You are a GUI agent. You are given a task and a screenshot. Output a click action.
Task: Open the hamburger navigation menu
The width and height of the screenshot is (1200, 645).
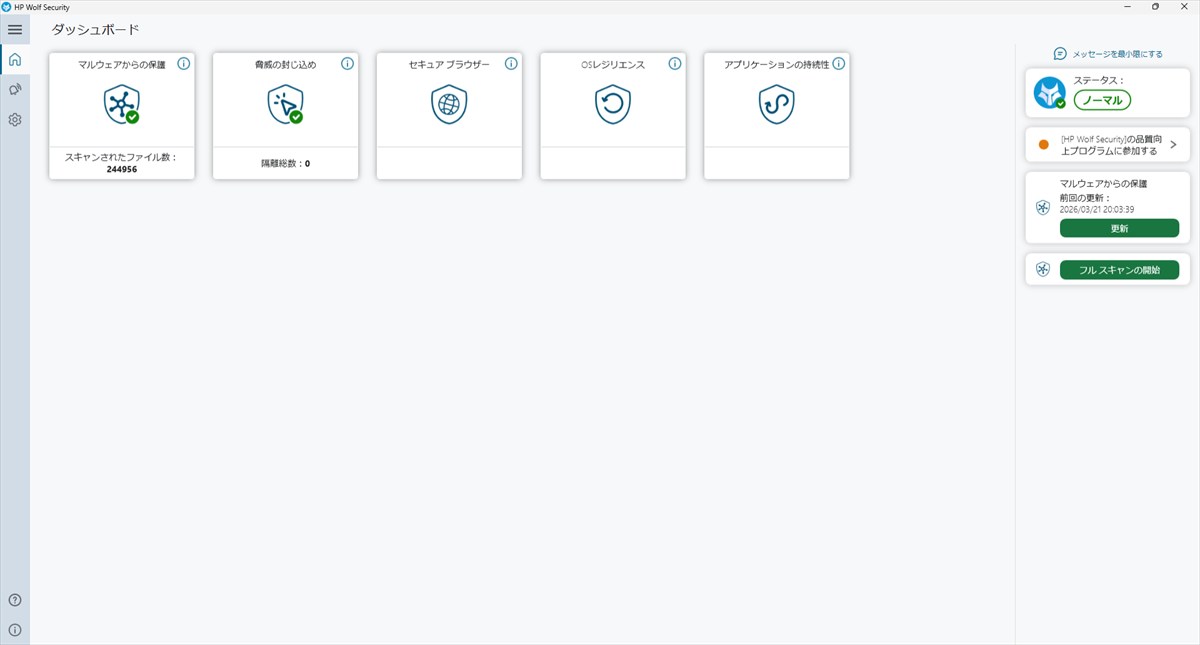(x=15, y=30)
